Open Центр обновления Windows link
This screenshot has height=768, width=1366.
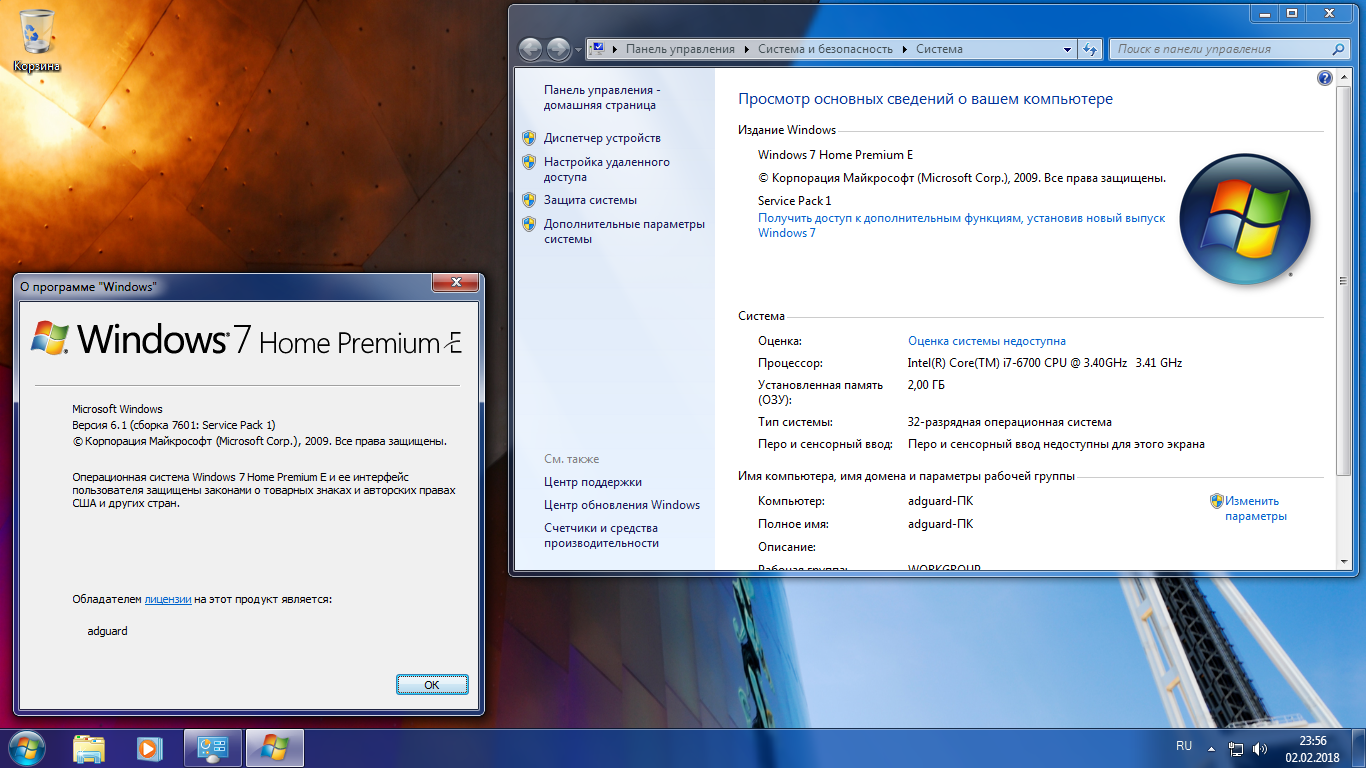point(622,505)
